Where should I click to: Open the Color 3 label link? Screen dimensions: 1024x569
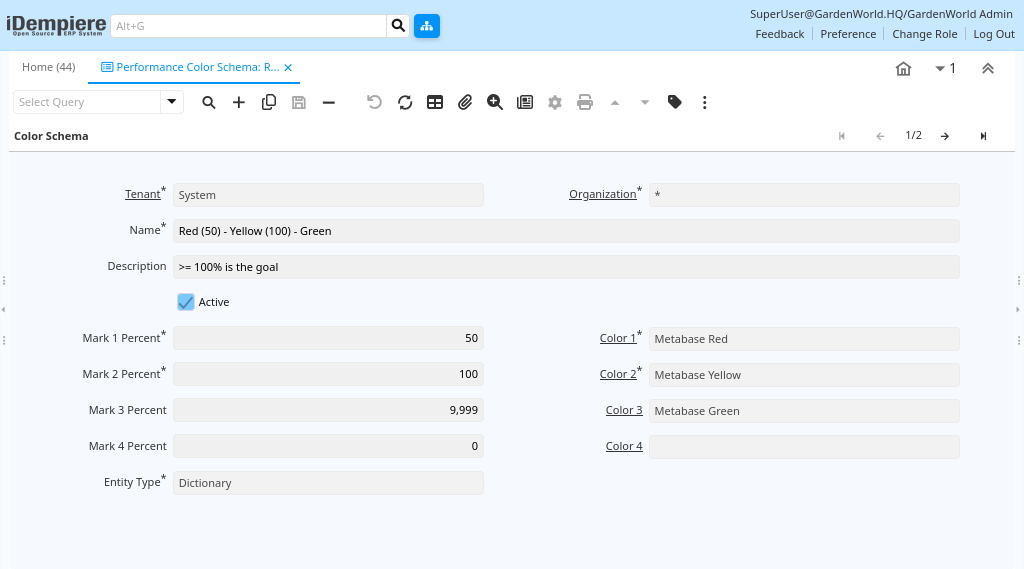pos(624,410)
